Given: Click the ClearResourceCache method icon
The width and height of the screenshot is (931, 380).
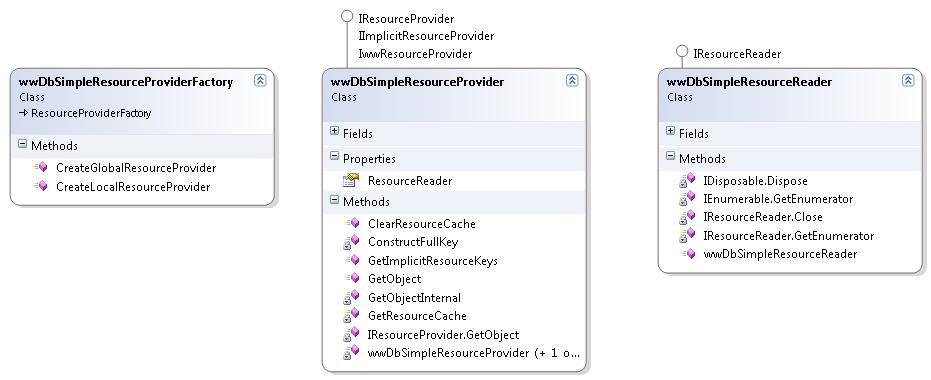Looking at the screenshot, I should point(352,223).
